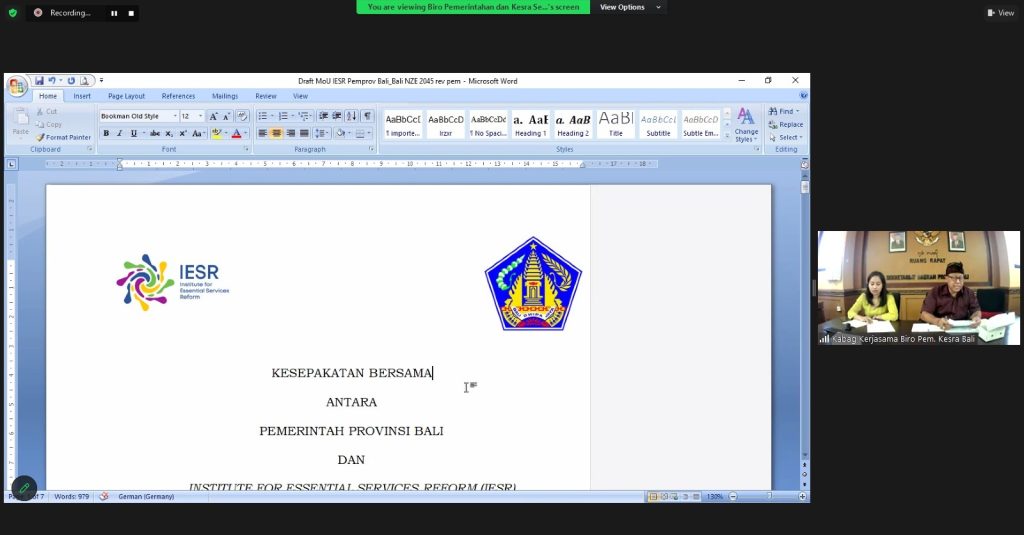This screenshot has width=1024, height=535.
Task: Open line spacing options
Action: (x=321, y=133)
